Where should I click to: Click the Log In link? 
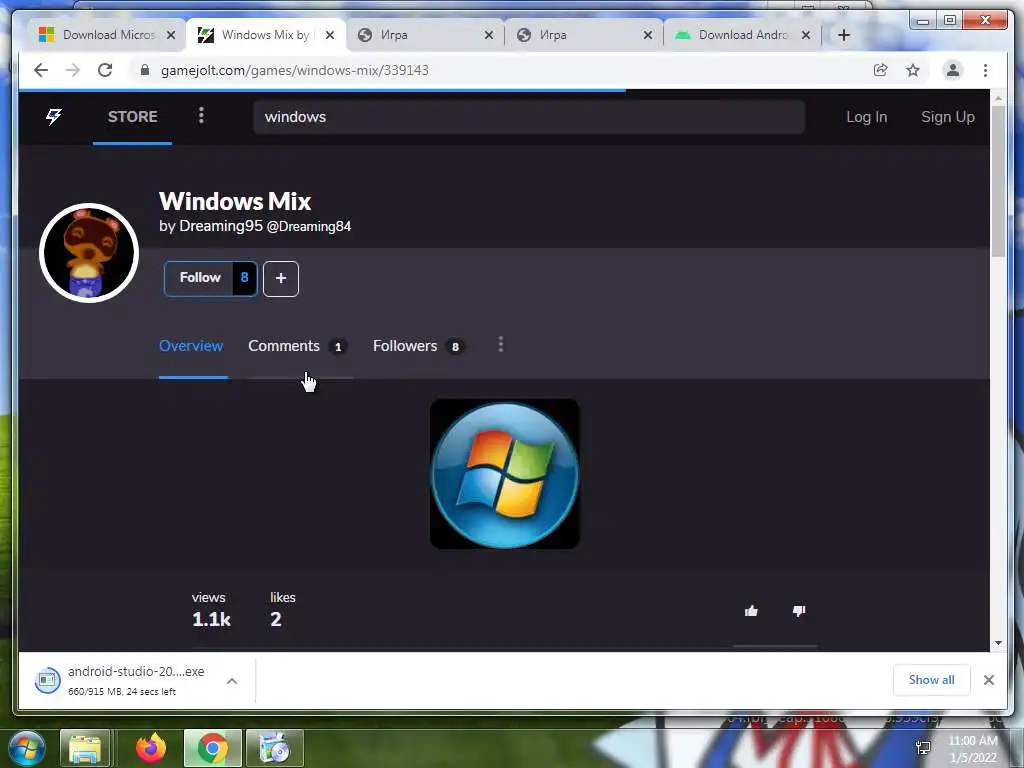tap(866, 117)
